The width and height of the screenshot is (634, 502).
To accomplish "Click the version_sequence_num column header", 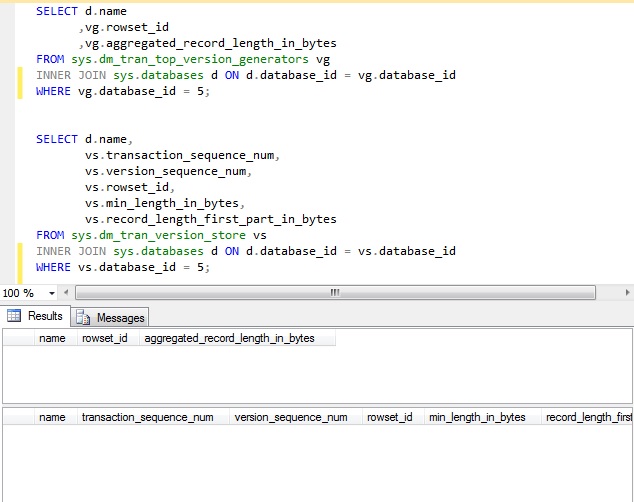I will 291,417.
